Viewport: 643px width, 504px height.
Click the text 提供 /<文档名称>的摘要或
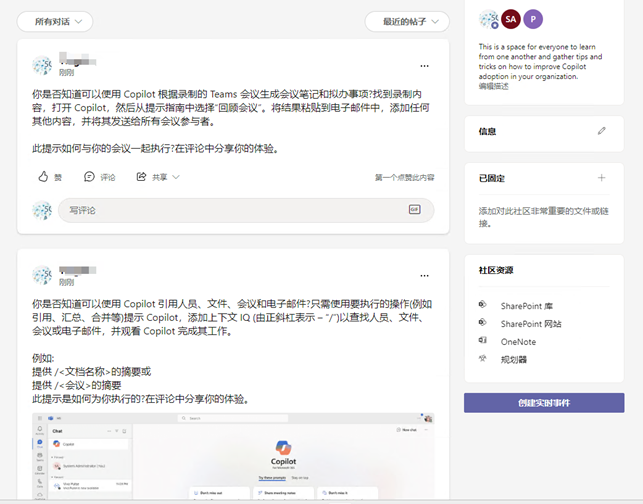[x=91, y=372]
